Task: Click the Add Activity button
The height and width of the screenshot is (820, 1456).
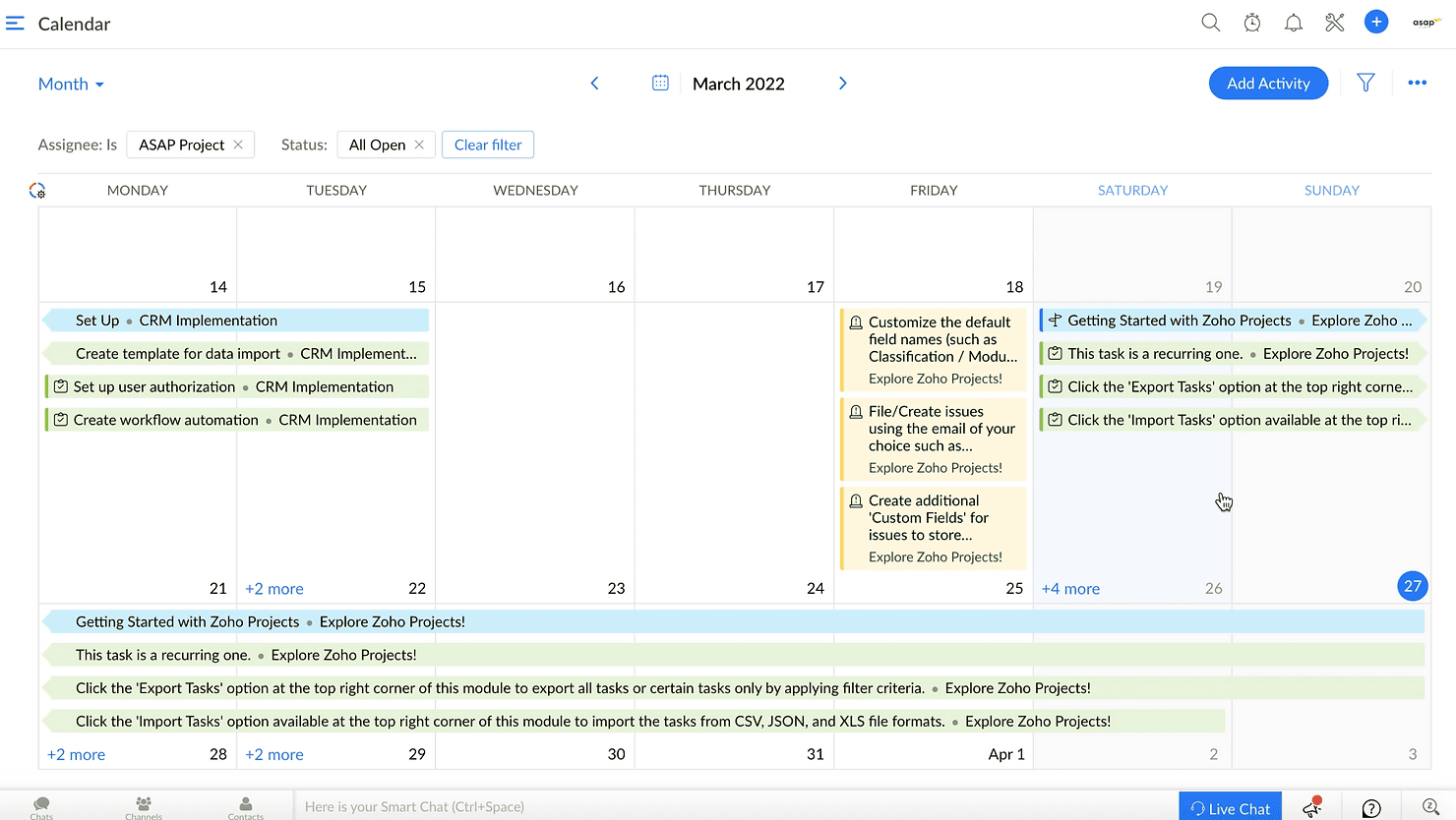Action: pyautogui.click(x=1268, y=84)
